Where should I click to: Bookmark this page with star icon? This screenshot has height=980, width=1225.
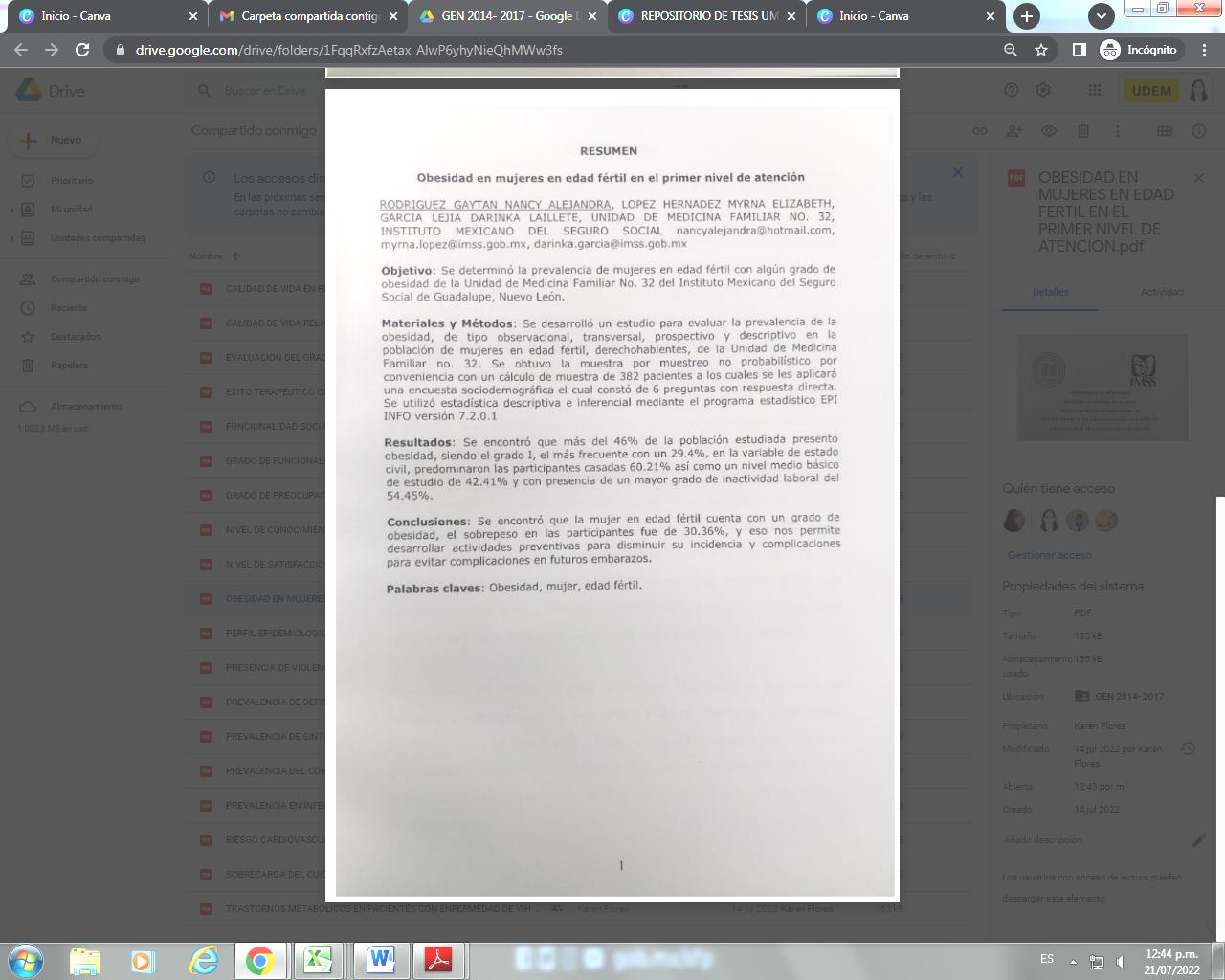point(1041,50)
